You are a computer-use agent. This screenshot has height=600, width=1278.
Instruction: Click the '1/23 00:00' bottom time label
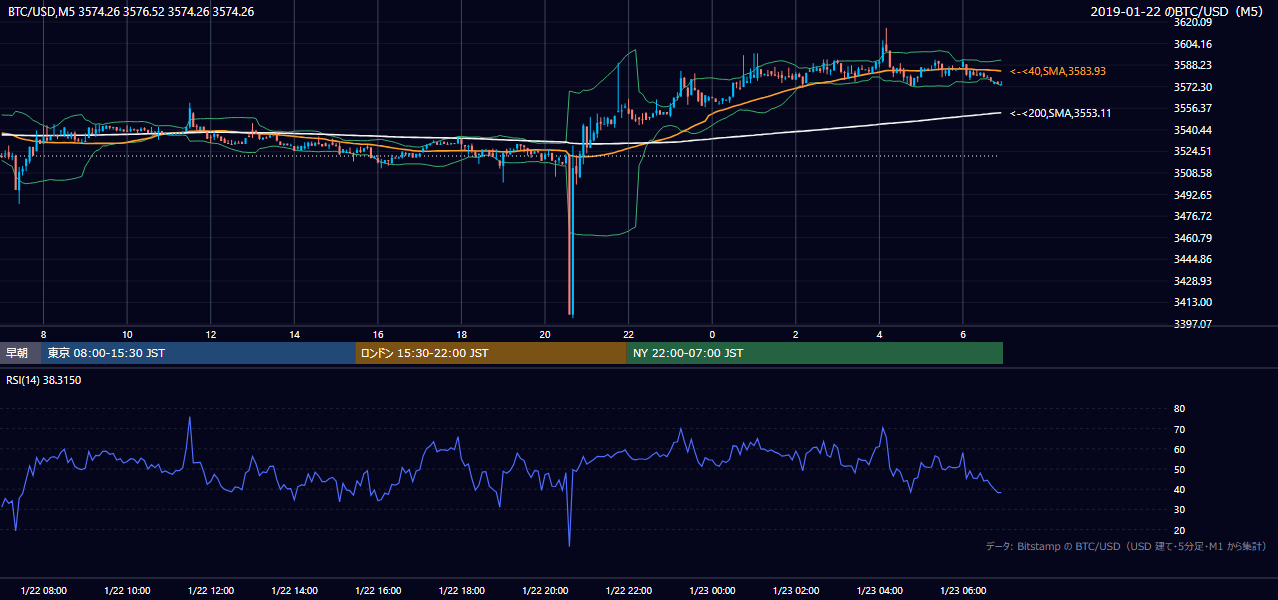click(x=712, y=591)
